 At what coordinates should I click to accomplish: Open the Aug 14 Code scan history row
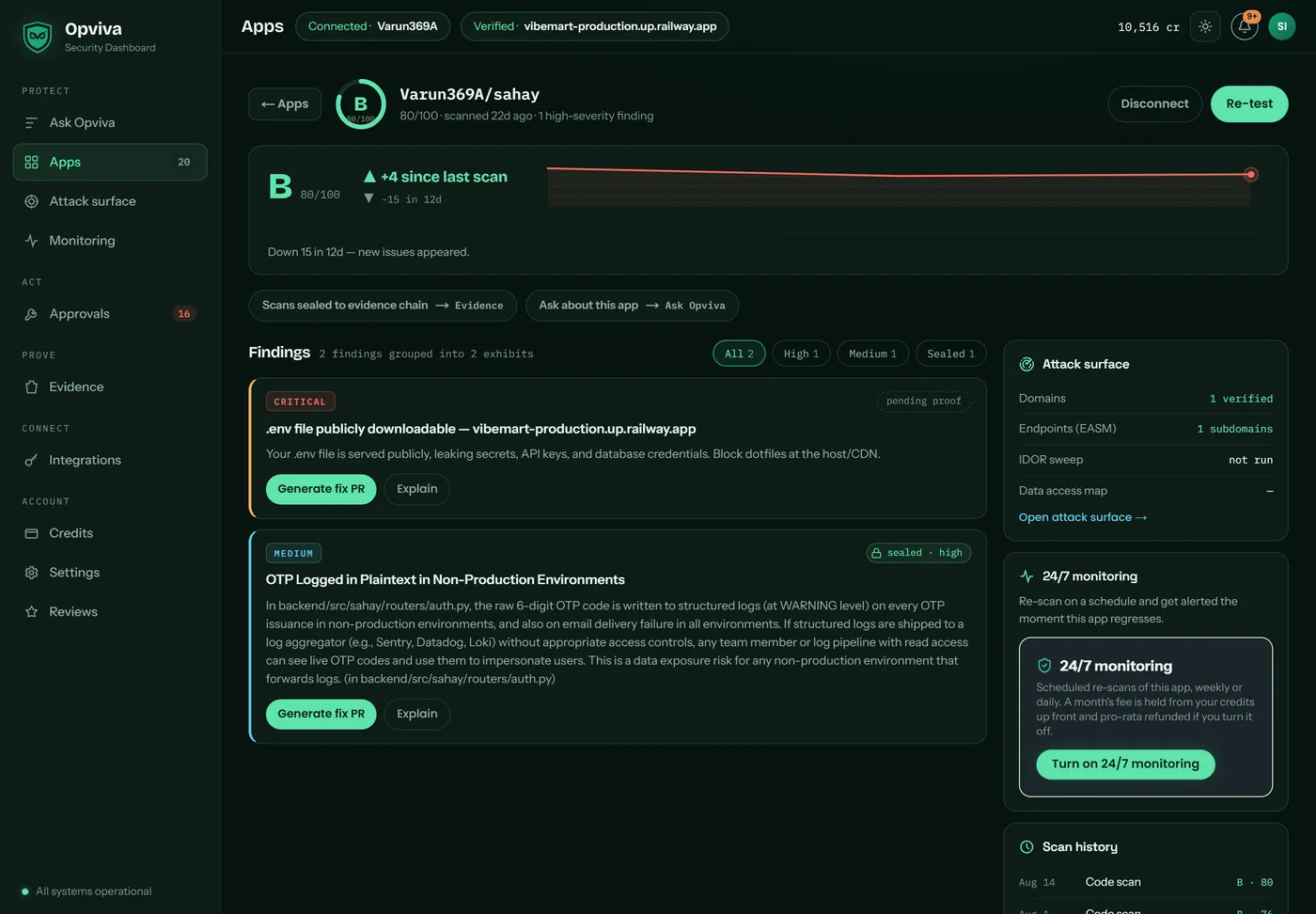[x=1145, y=883]
